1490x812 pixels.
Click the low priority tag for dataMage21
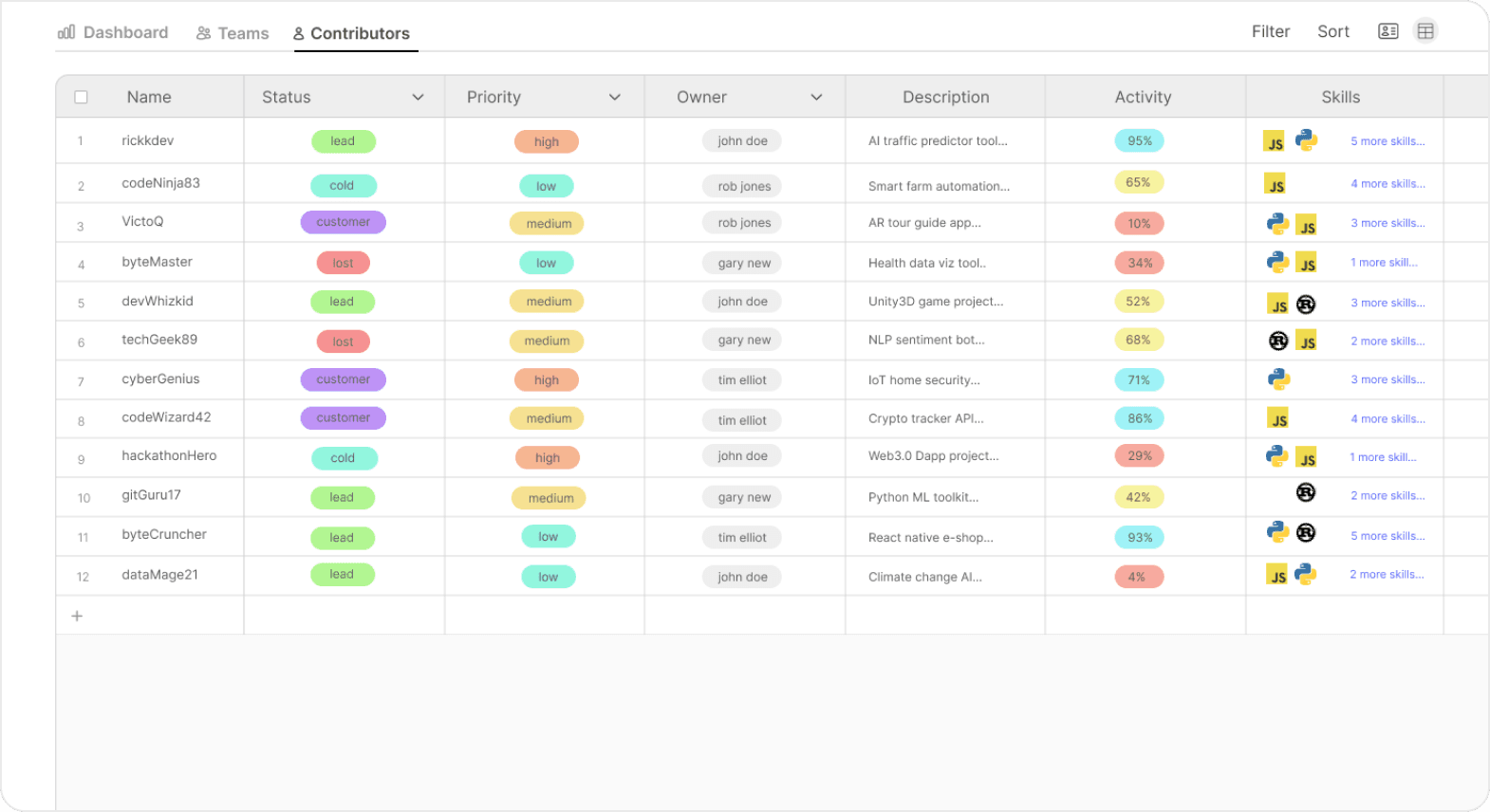coord(549,577)
